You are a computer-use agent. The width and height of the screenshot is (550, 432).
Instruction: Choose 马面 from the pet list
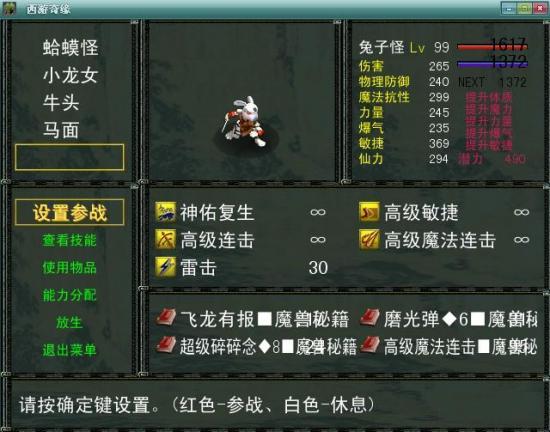tap(61, 130)
